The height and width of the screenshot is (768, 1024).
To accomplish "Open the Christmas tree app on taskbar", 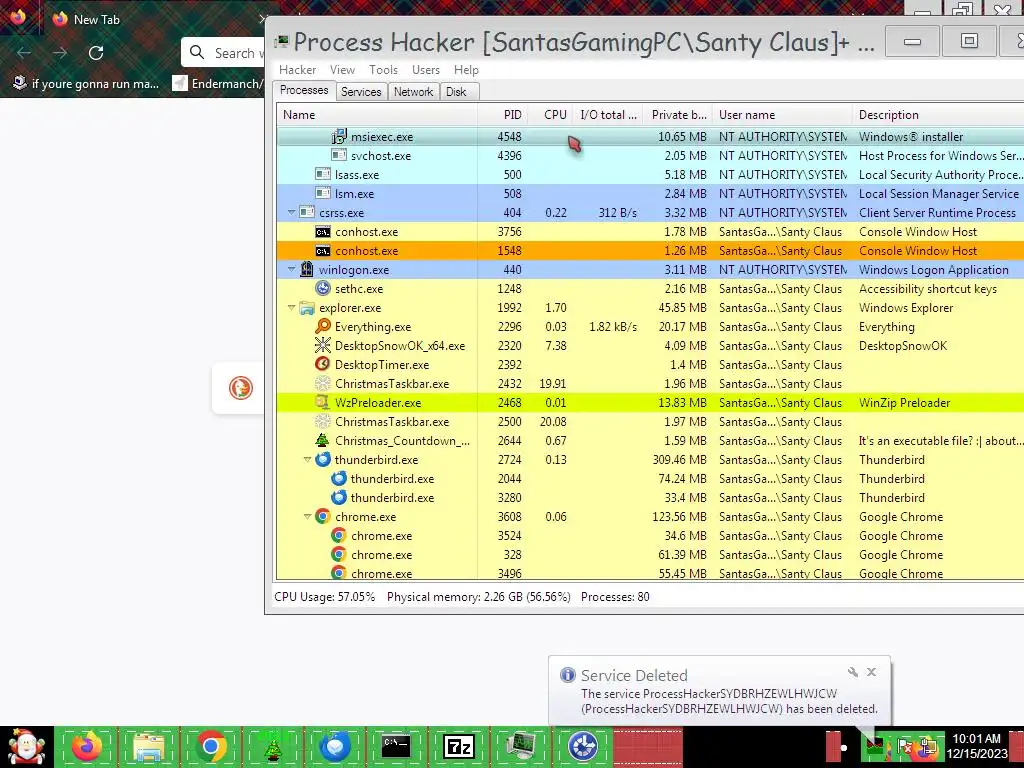I will click(x=272, y=748).
